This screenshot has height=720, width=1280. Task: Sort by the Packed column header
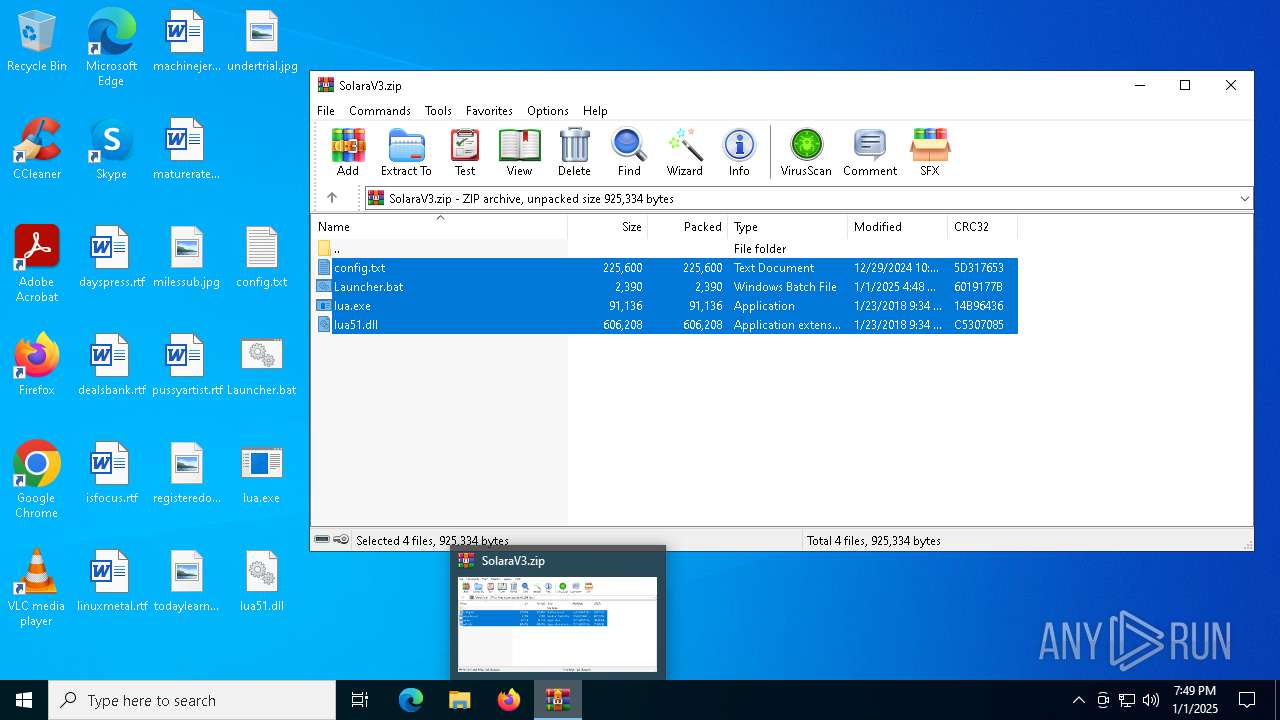(x=688, y=227)
